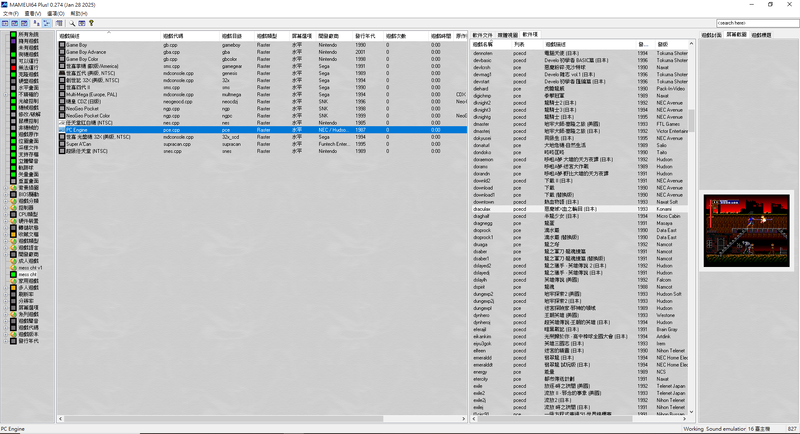Viewport: 800px width, 434px height.
Task: Click the supracan.cpp source cell
Action: tap(177, 144)
